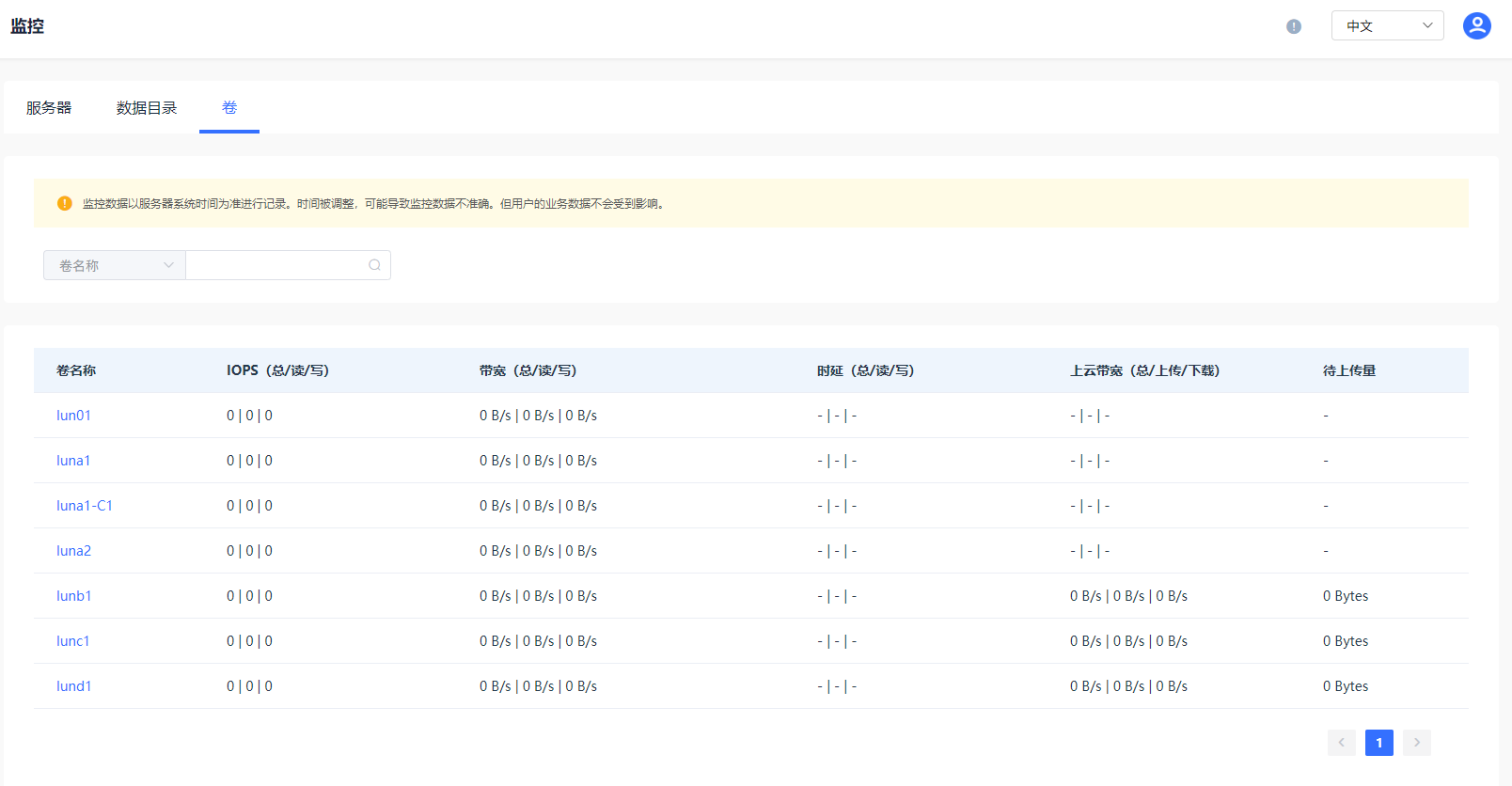Open volume lunb1 link

(x=73, y=596)
